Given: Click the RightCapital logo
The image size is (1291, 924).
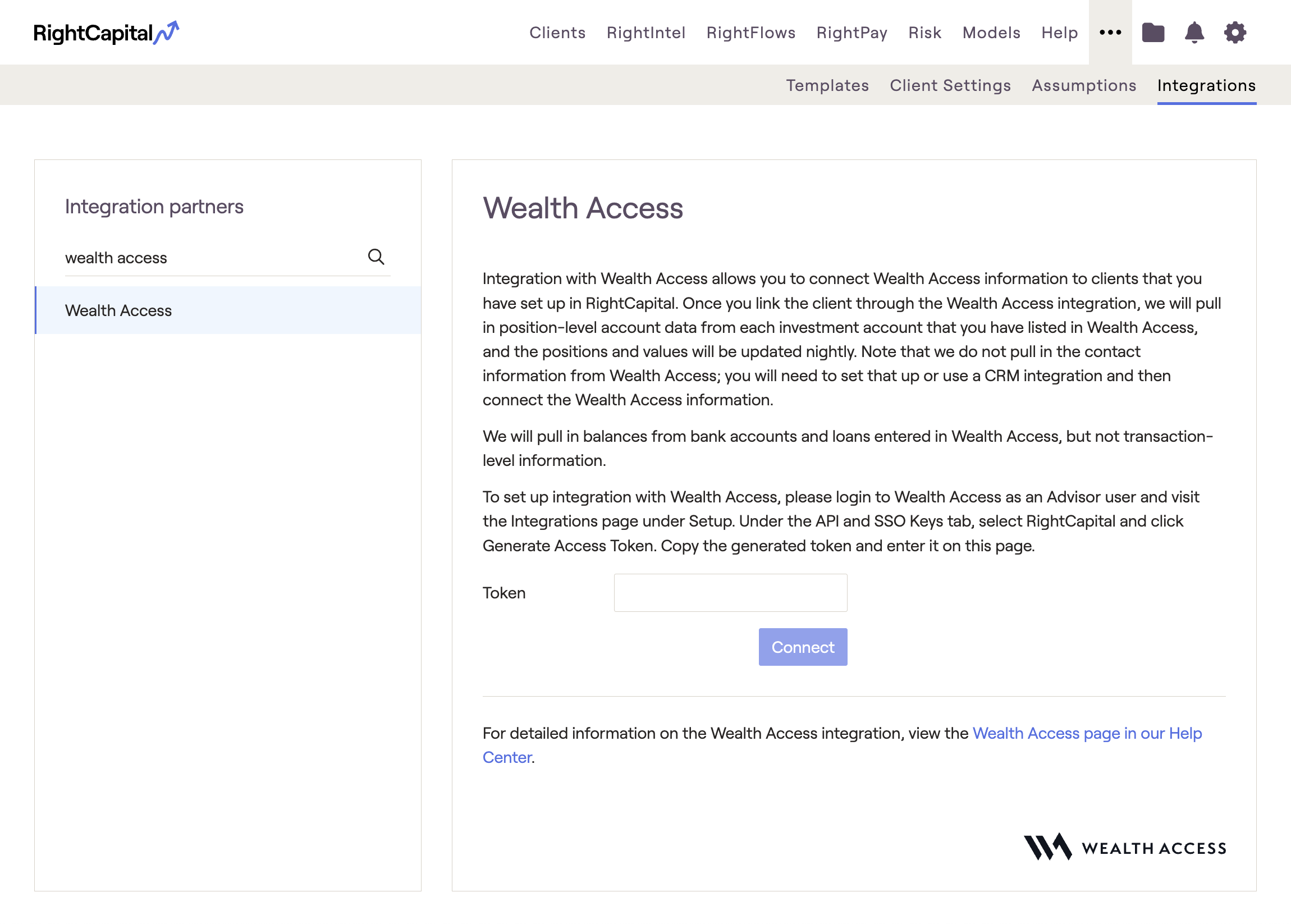Looking at the screenshot, I should point(106,33).
